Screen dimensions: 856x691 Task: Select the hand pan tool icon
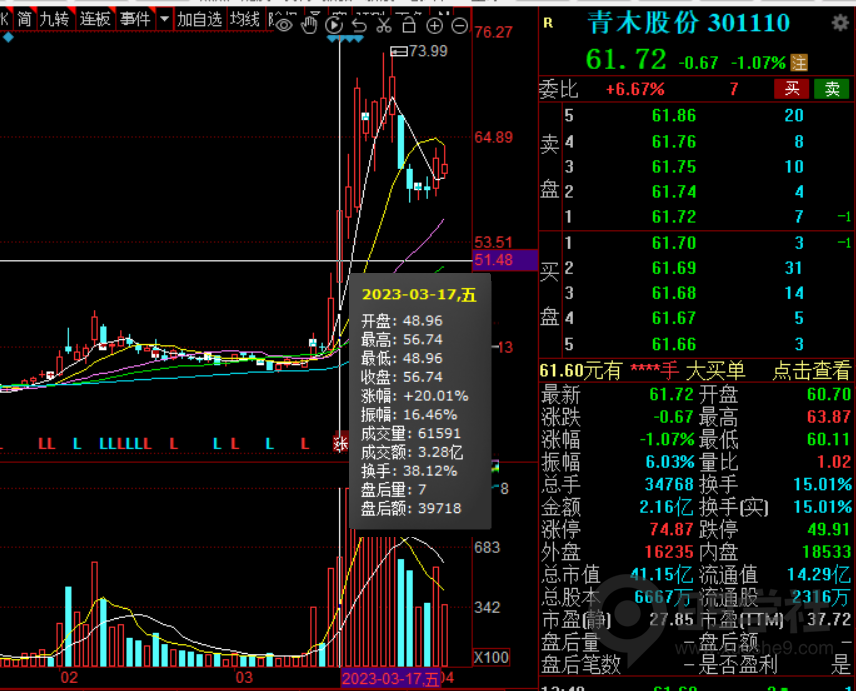[310, 25]
